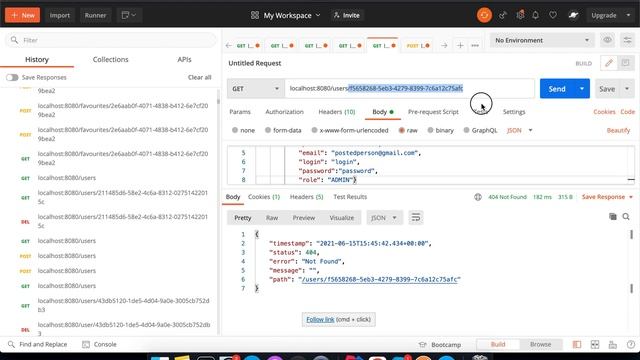Click the Invite button
Image resolution: width=640 pixels, height=360 pixels.
click(347, 16)
